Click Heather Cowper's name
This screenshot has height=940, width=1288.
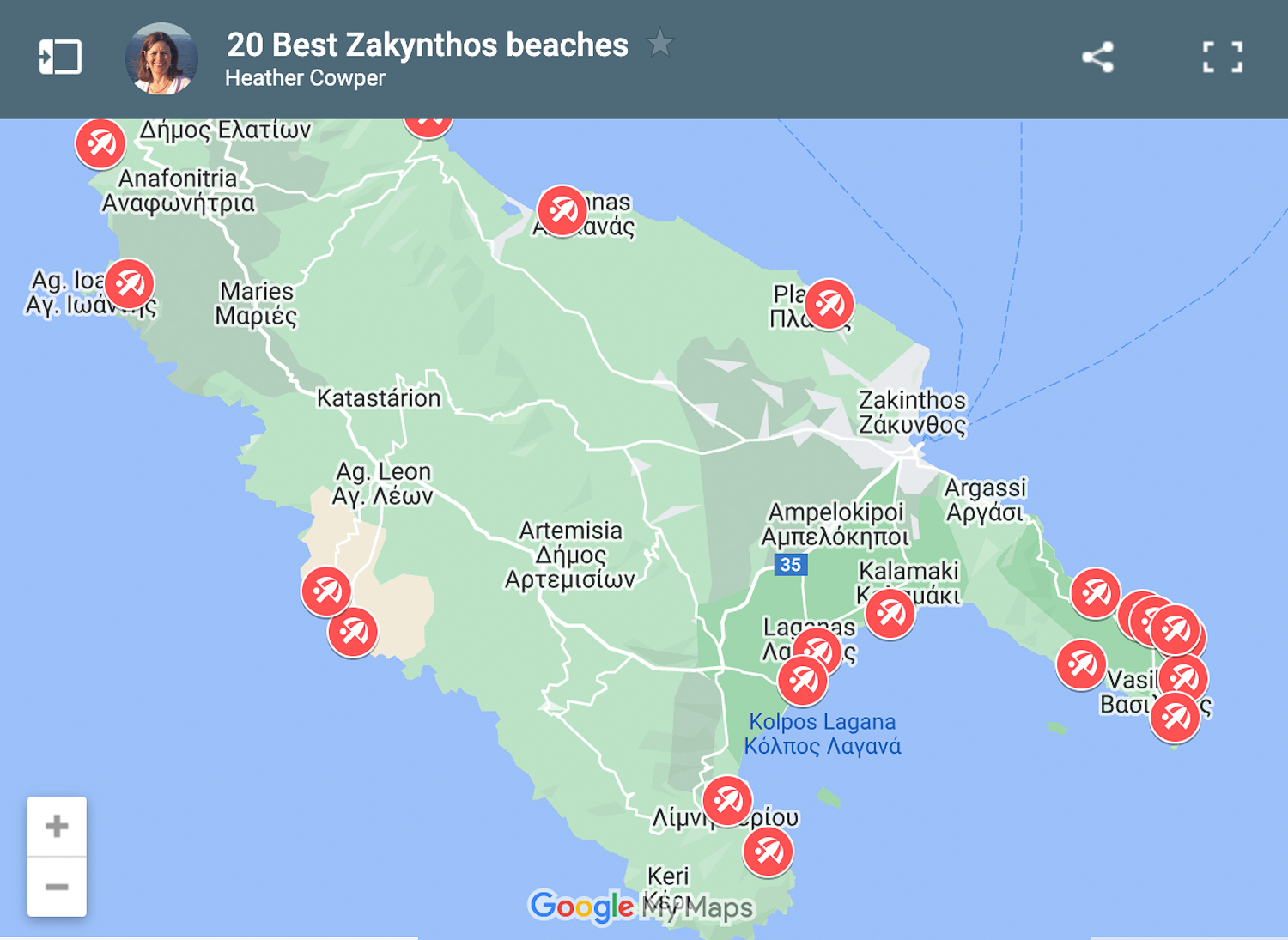click(305, 78)
